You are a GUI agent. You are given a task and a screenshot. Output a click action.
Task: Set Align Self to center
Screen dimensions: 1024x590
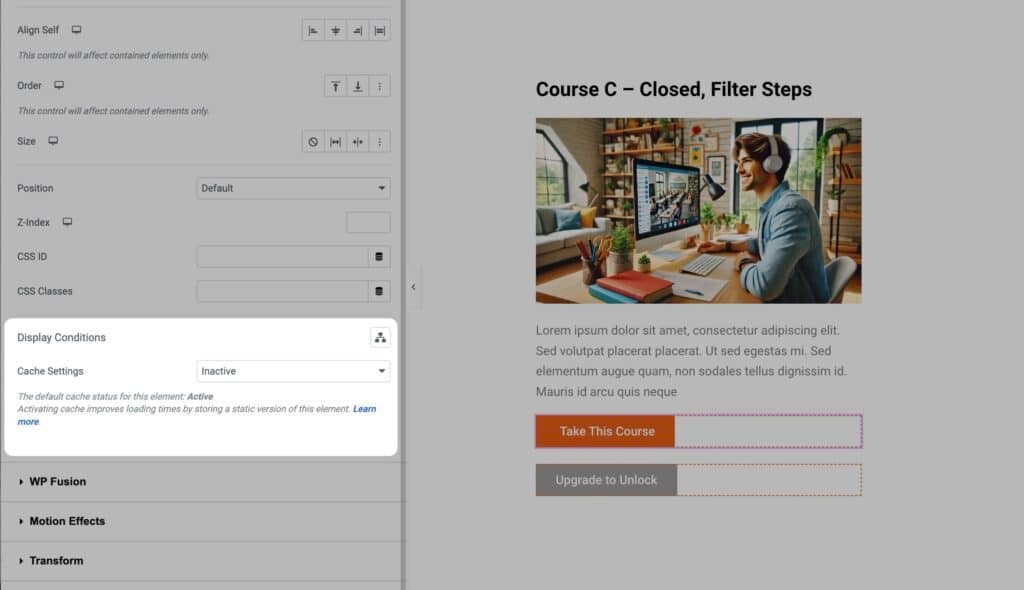click(336, 31)
